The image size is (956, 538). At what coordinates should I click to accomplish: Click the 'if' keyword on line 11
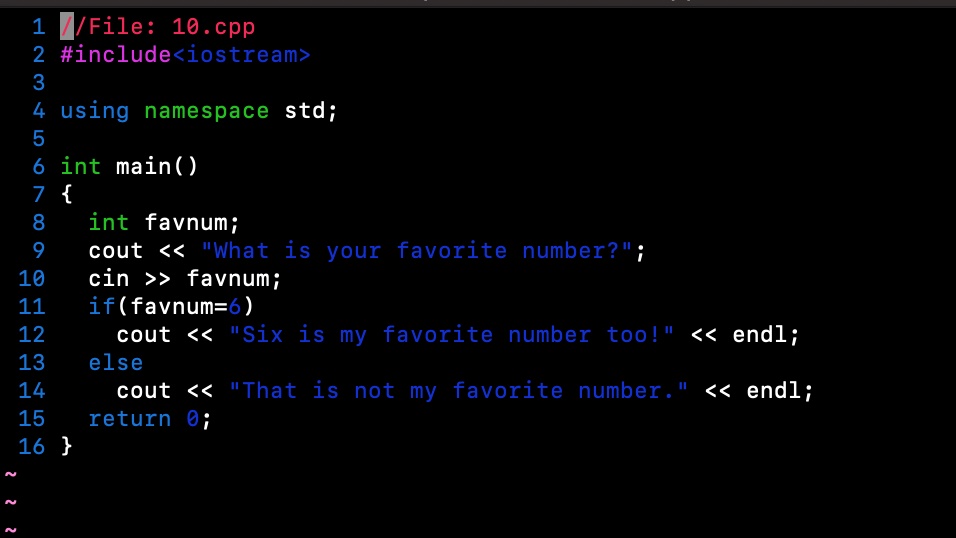(102, 306)
